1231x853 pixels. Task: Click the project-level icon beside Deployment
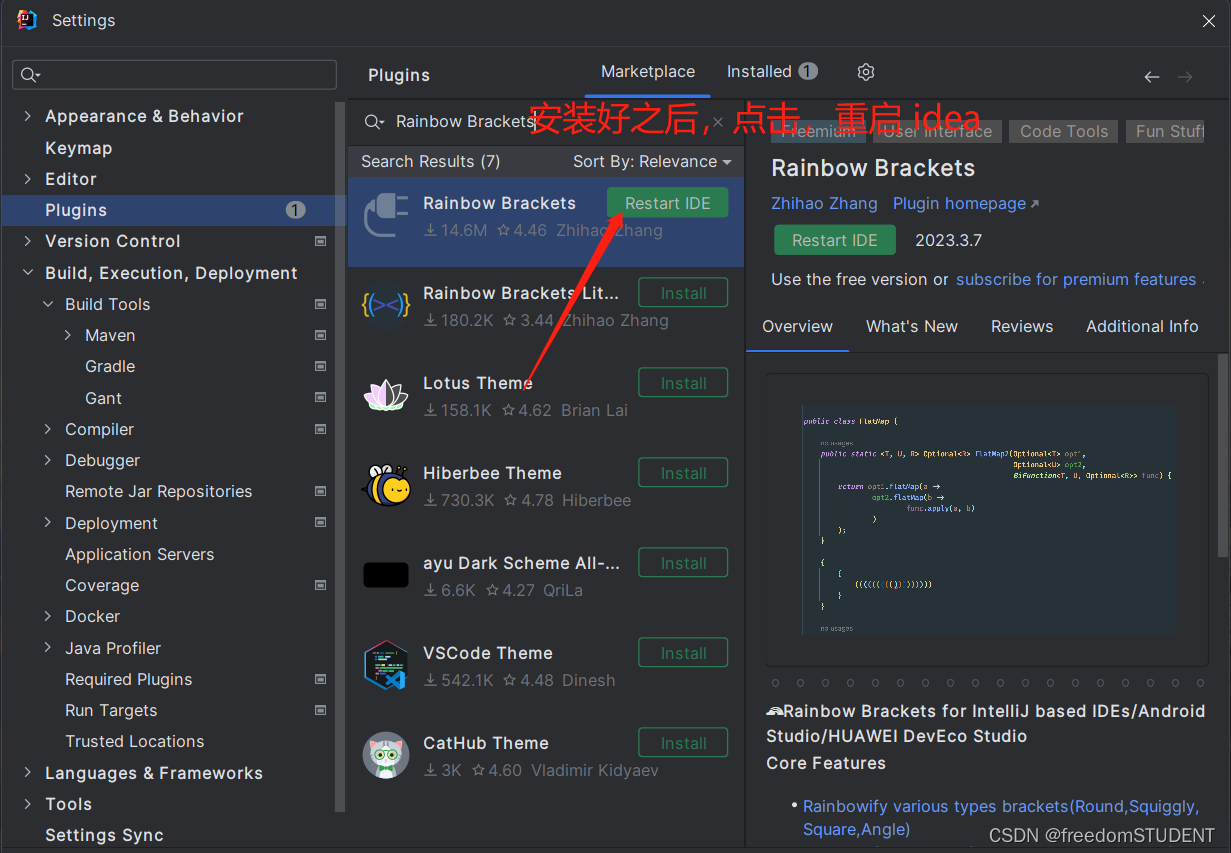[x=320, y=522]
